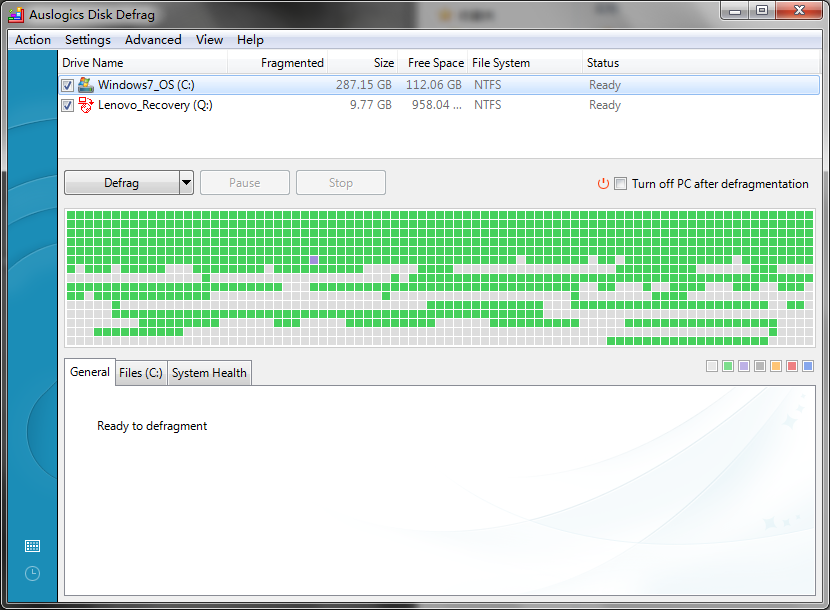Click the 287.15 GB size value

tap(364, 85)
